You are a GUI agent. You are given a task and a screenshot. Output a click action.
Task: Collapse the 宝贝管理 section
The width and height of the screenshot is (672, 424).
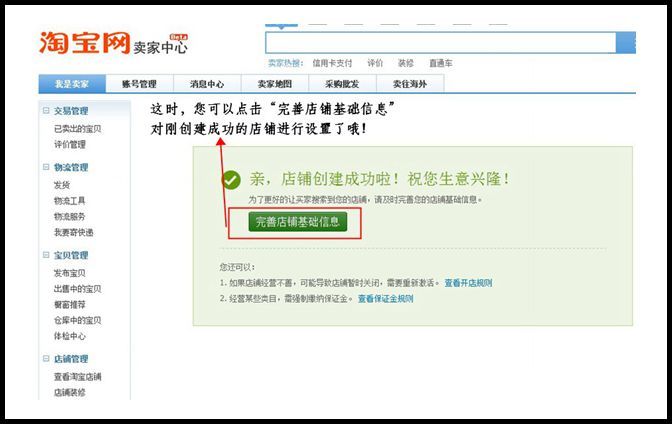click(45, 256)
